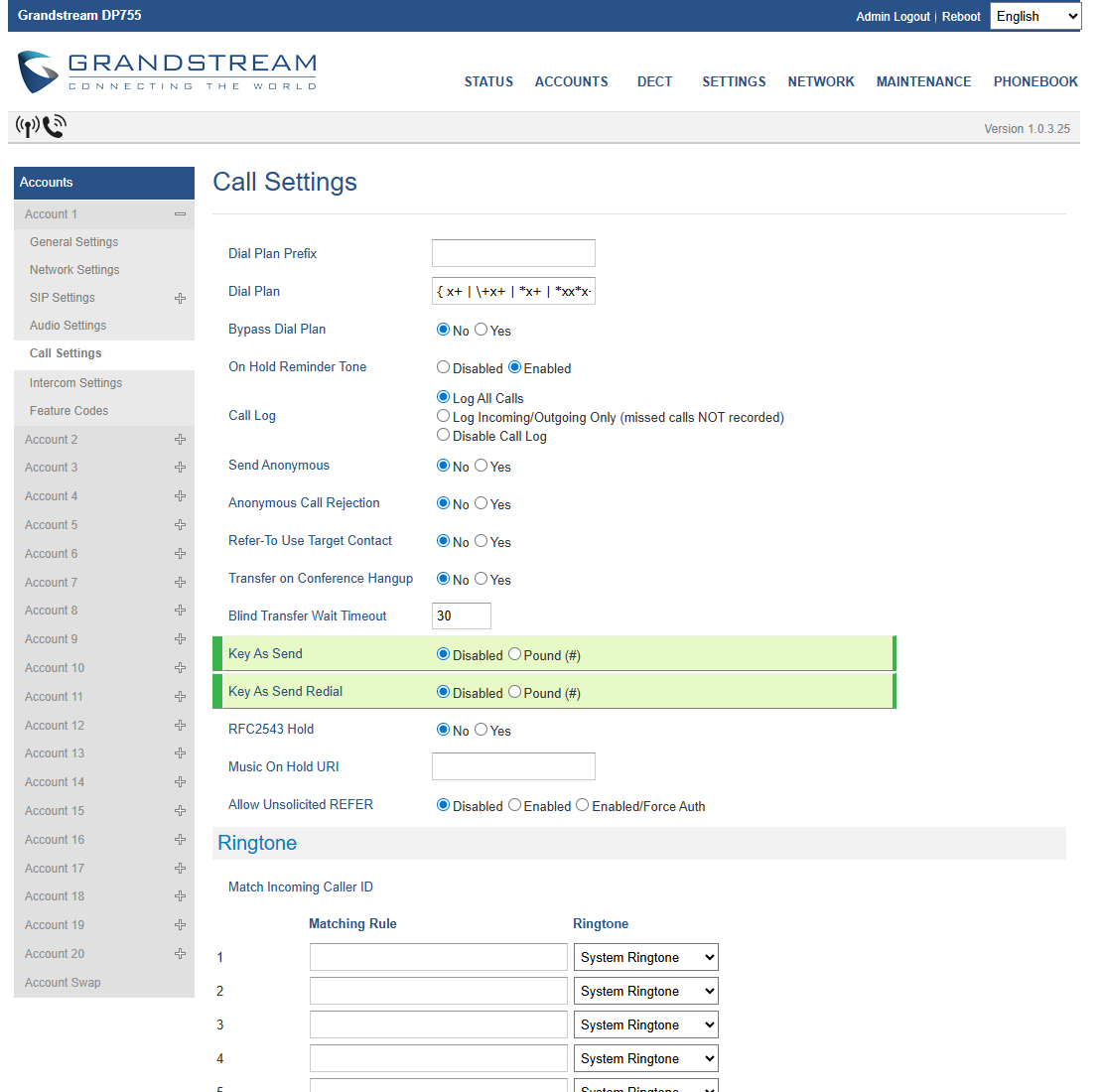The image size is (1102, 1092).
Task: Click the Blind Transfer Wait Timeout field
Action: [x=462, y=615]
